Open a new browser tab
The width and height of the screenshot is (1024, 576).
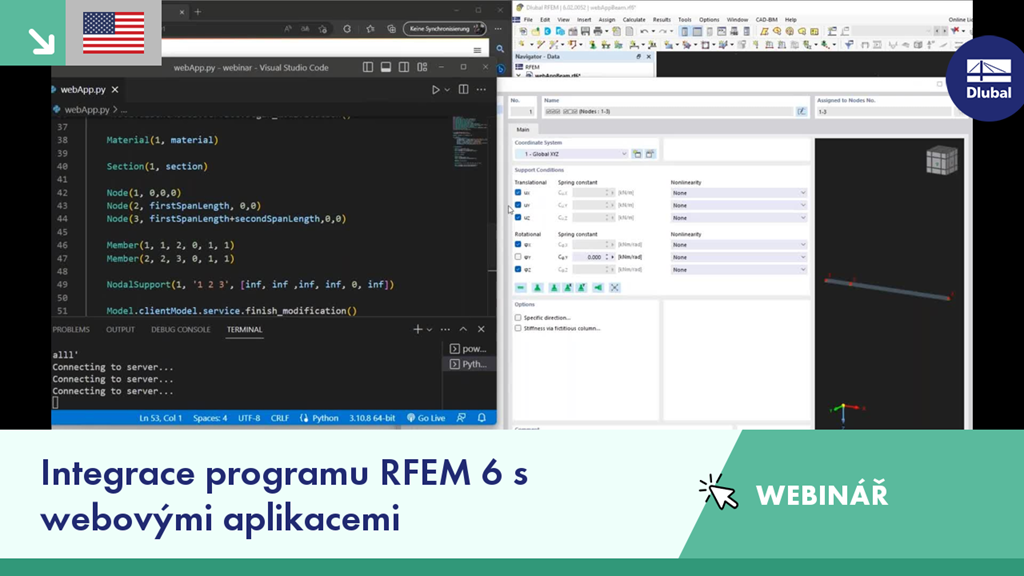click(x=198, y=11)
